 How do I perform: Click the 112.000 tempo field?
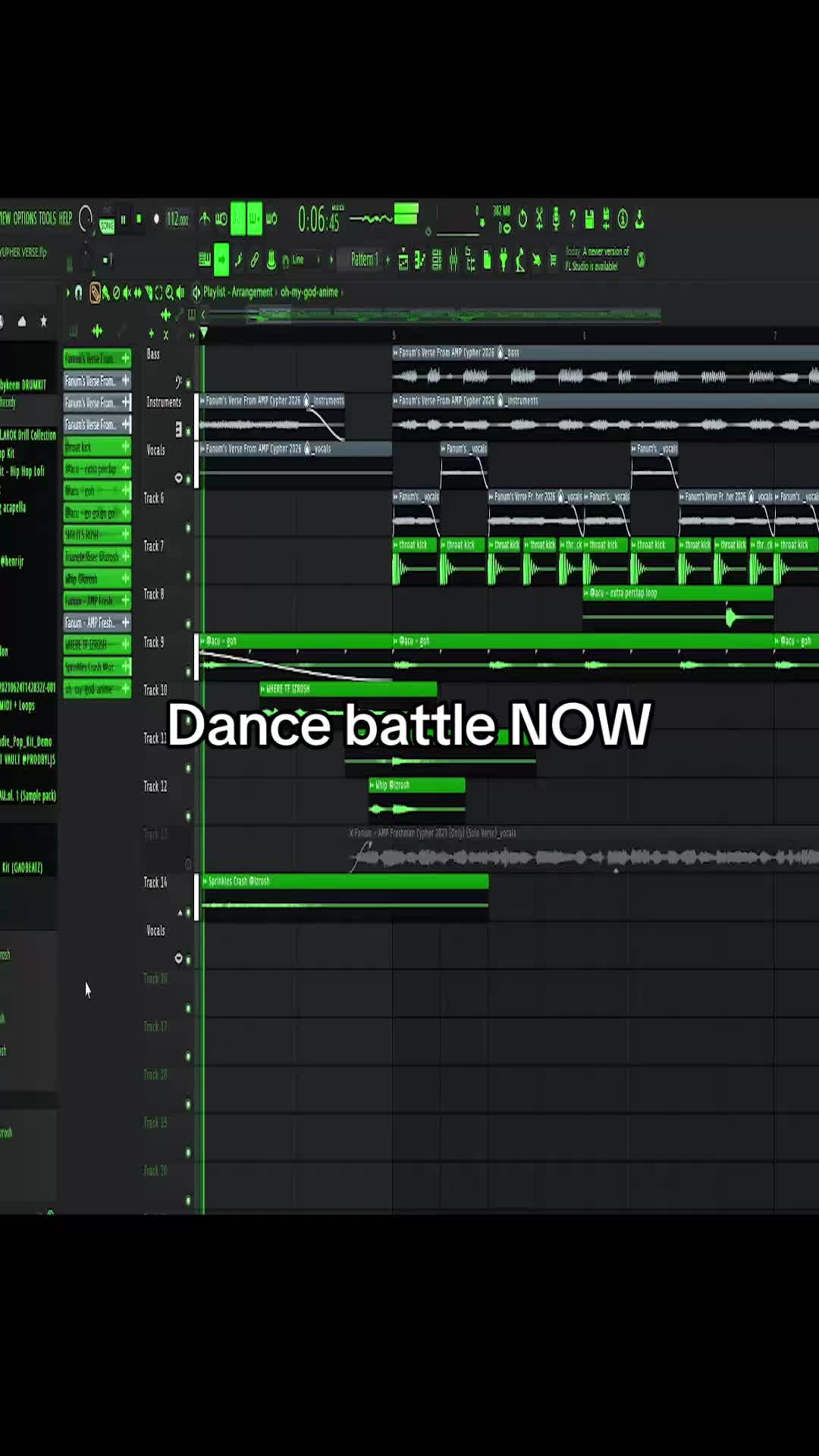177,219
